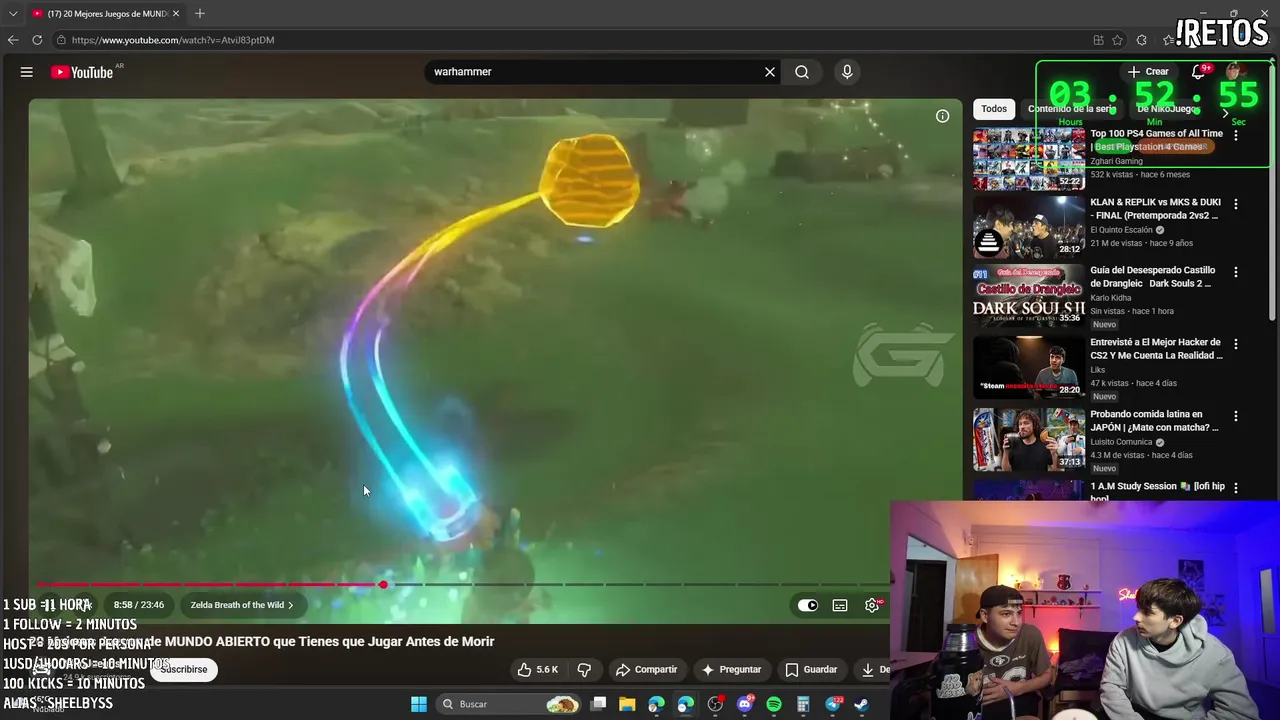Viewport: 1280px width, 720px height.
Task: Open the browser extensions icon
Action: pyautogui.click(x=1141, y=40)
